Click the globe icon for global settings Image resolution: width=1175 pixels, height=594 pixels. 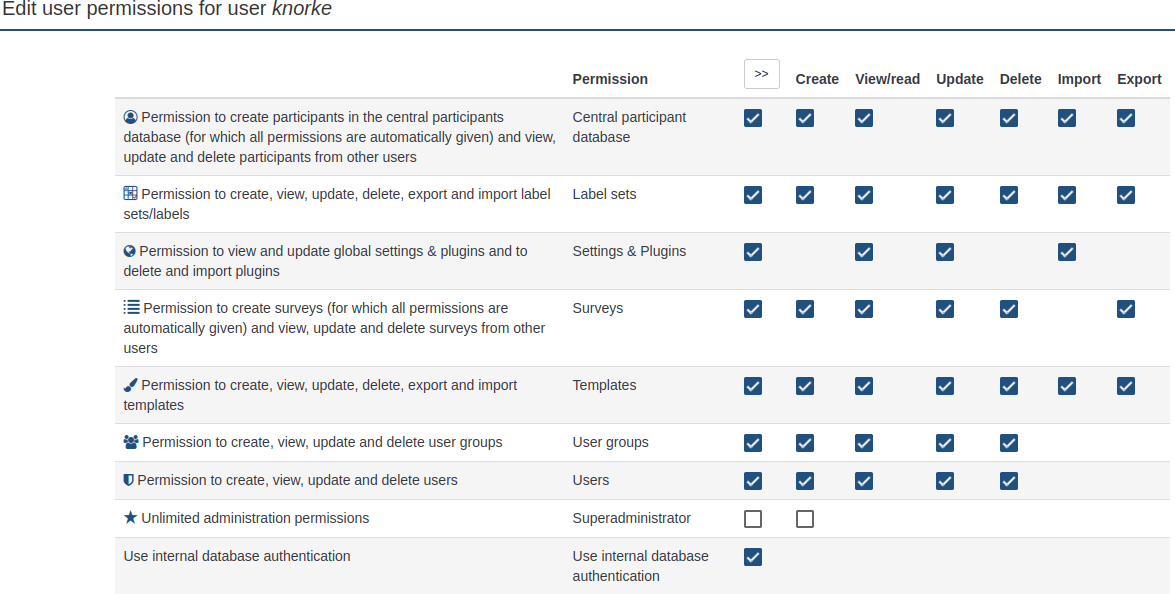click(130, 251)
